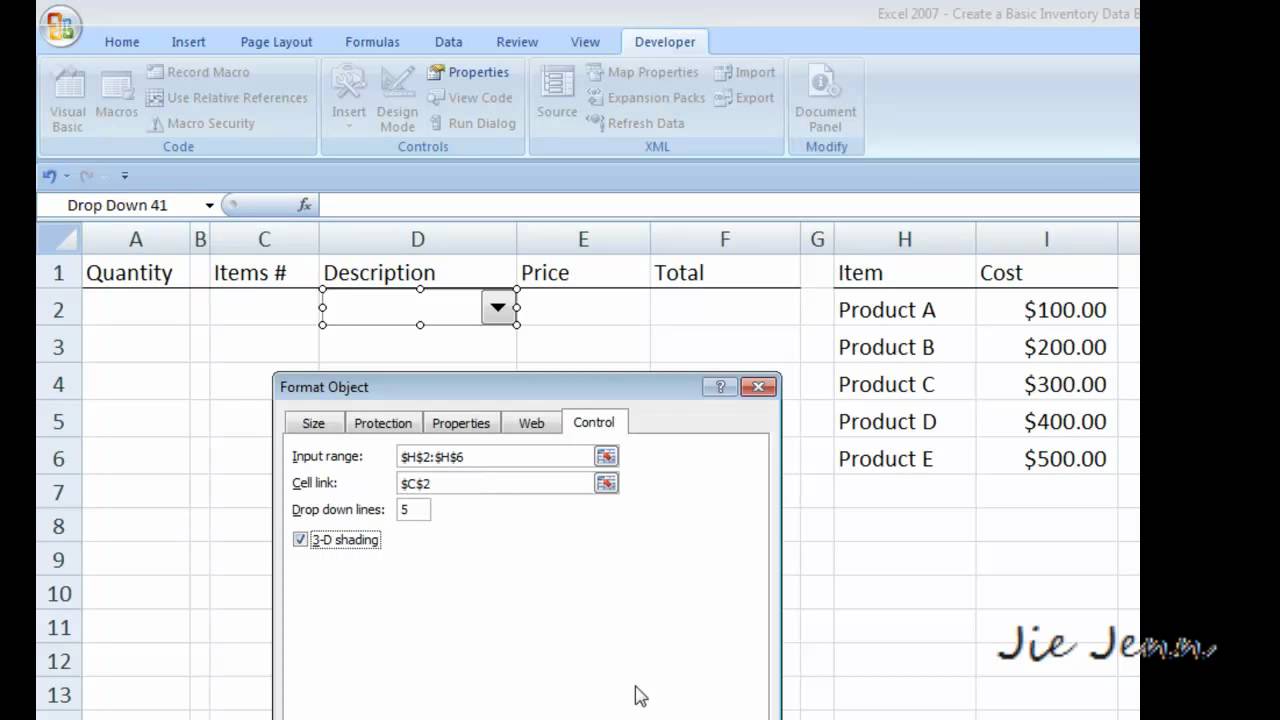
Task: Switch to the Protection tab
Action: 383,423
